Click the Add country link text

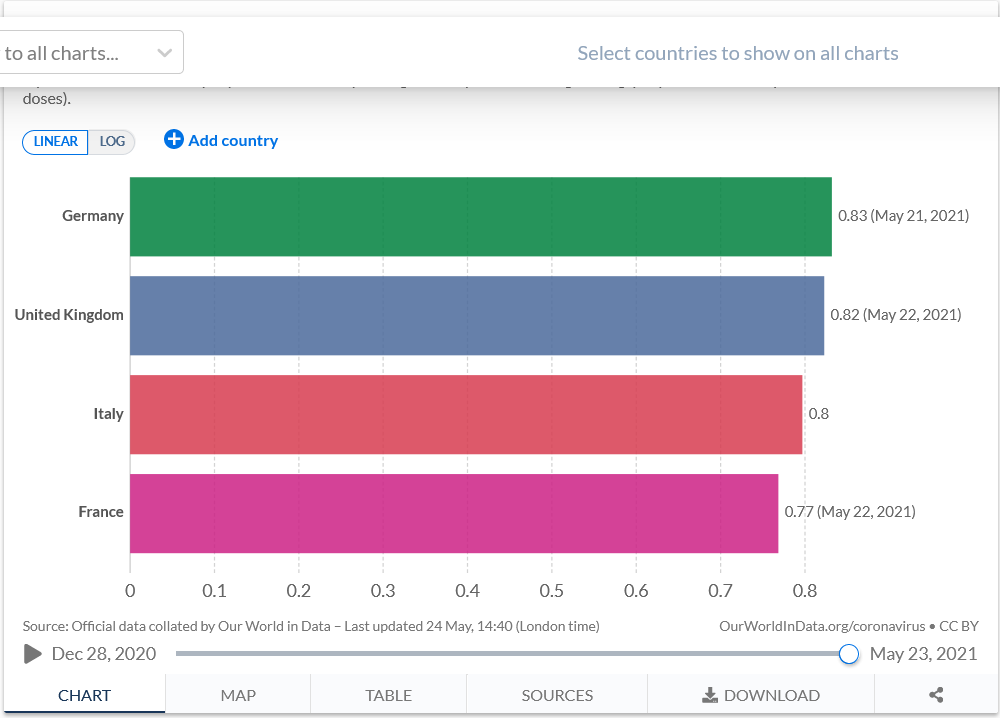click(x=233, y=141)
